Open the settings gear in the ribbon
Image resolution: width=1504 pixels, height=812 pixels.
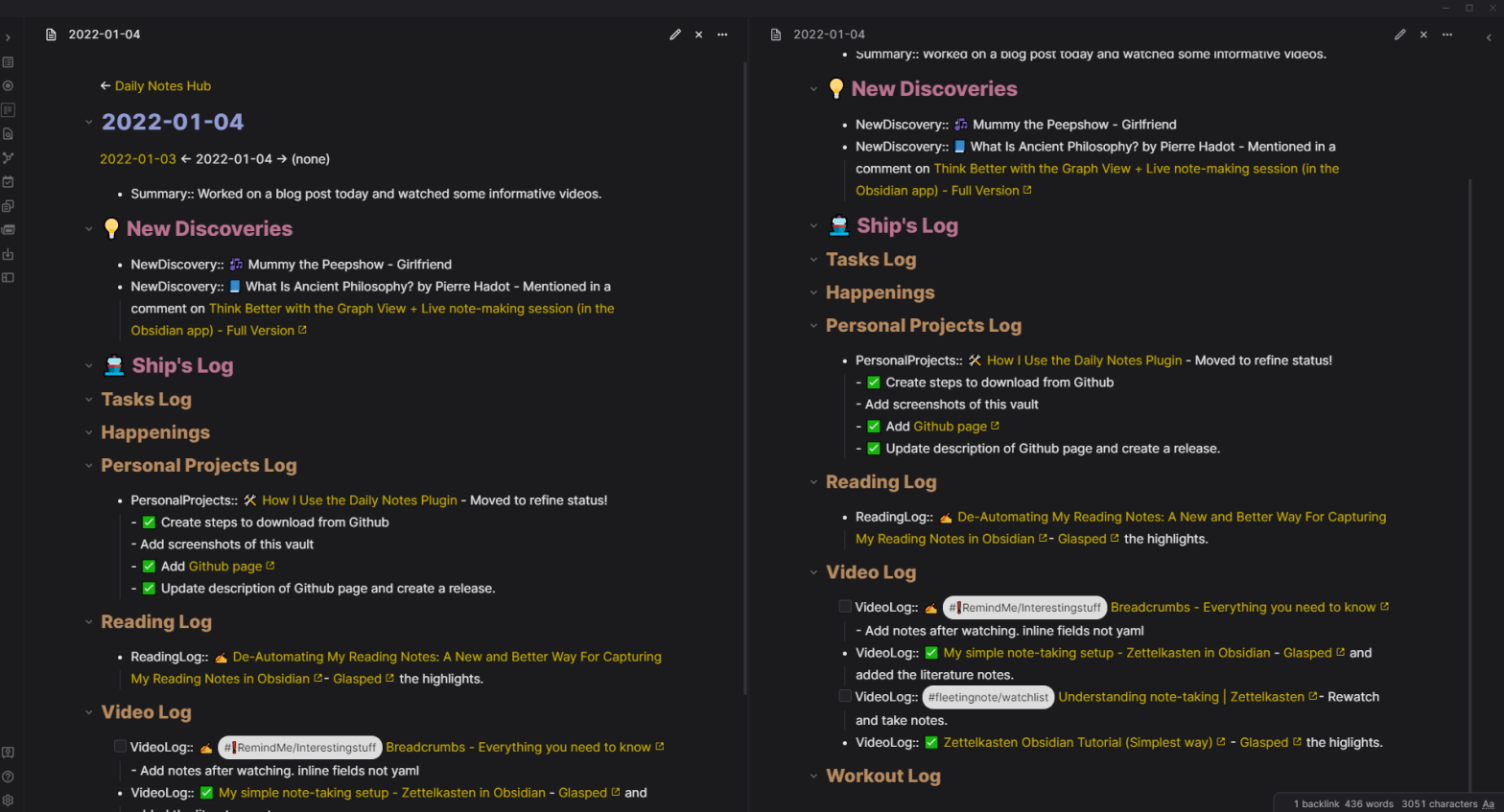pos(8,800)
